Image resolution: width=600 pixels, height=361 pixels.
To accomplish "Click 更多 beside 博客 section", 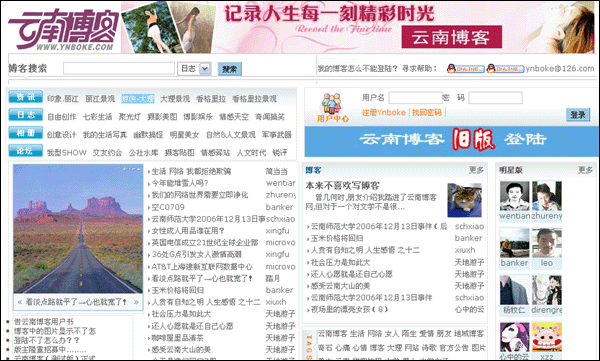I will pyautogui.click(x=476, y=170).
